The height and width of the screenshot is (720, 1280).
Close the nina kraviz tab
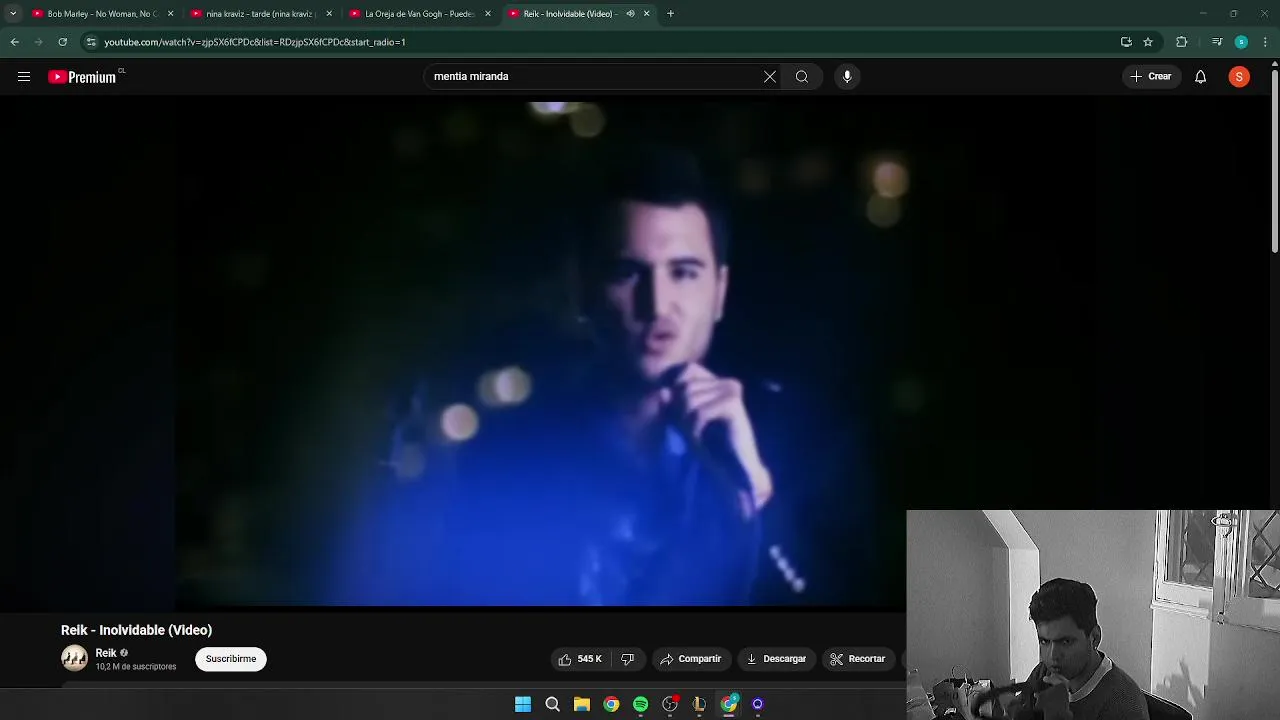point(329,14)
